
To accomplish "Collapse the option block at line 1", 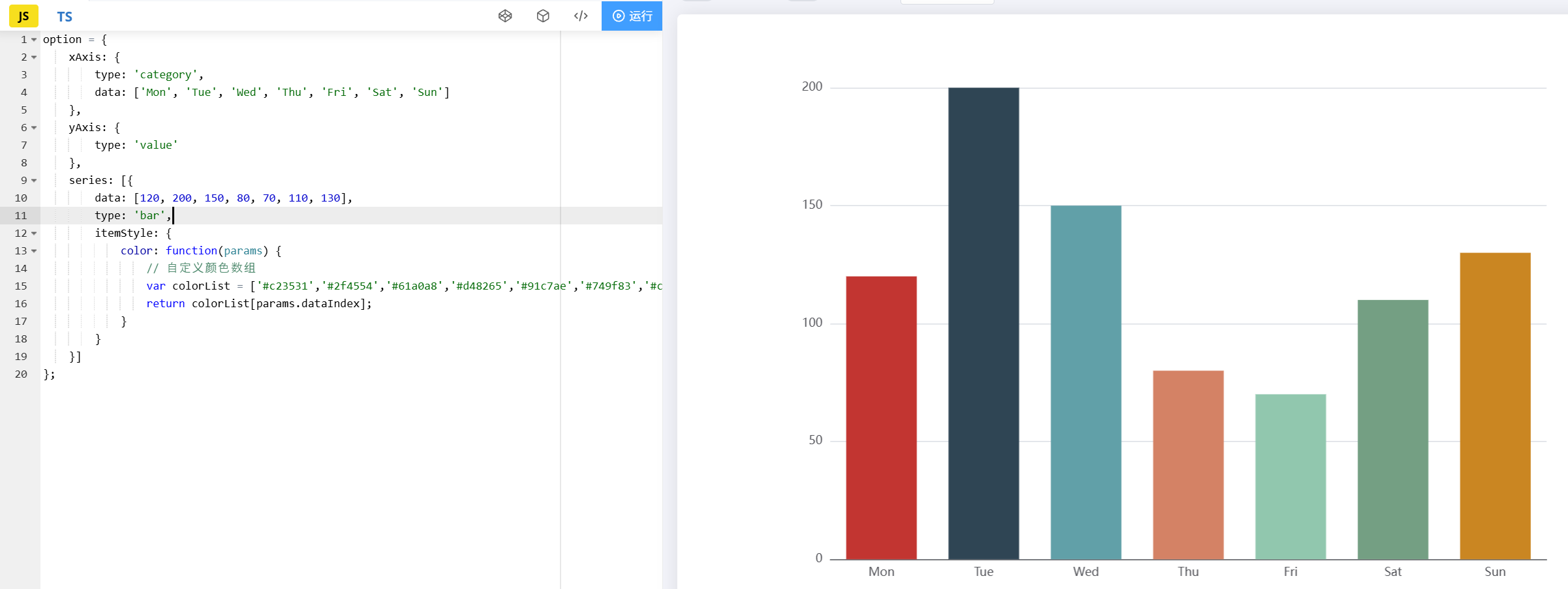I will pyautogui.click(x=34, y=40).
